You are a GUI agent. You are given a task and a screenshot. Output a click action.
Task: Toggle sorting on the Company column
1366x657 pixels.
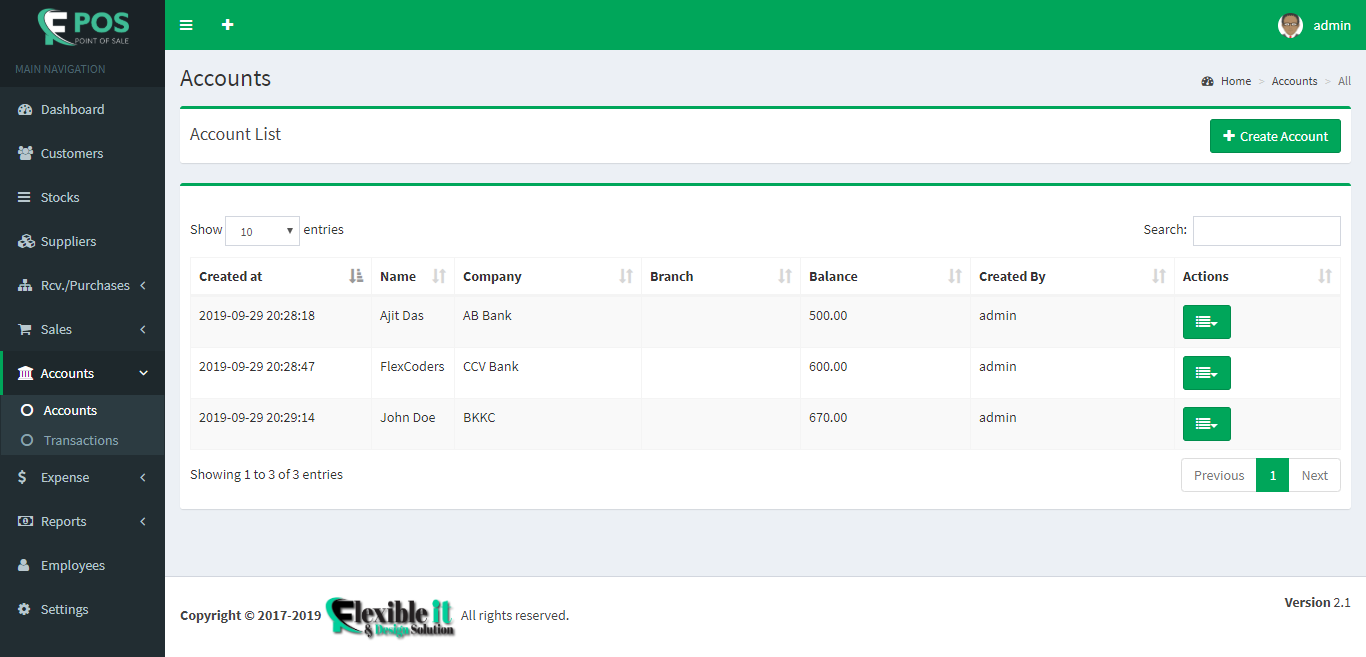[x=628, y=276]
